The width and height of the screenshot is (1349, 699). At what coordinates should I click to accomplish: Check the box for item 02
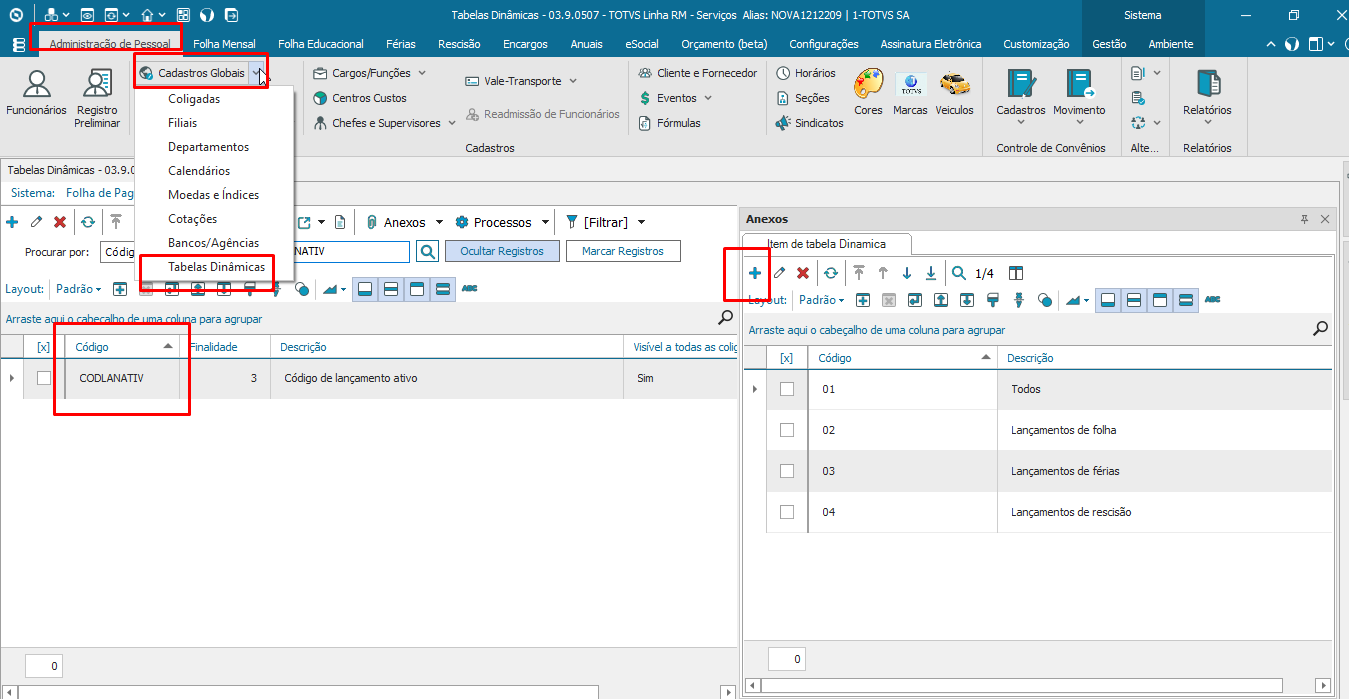point(787,430)
